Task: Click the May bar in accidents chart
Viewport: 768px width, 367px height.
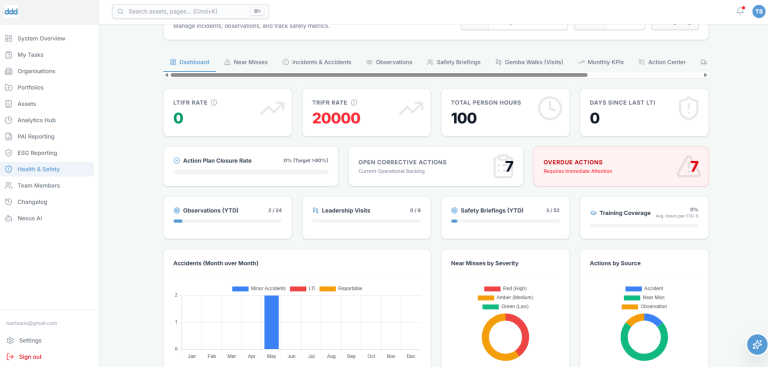Action: [x=271, y=322]
